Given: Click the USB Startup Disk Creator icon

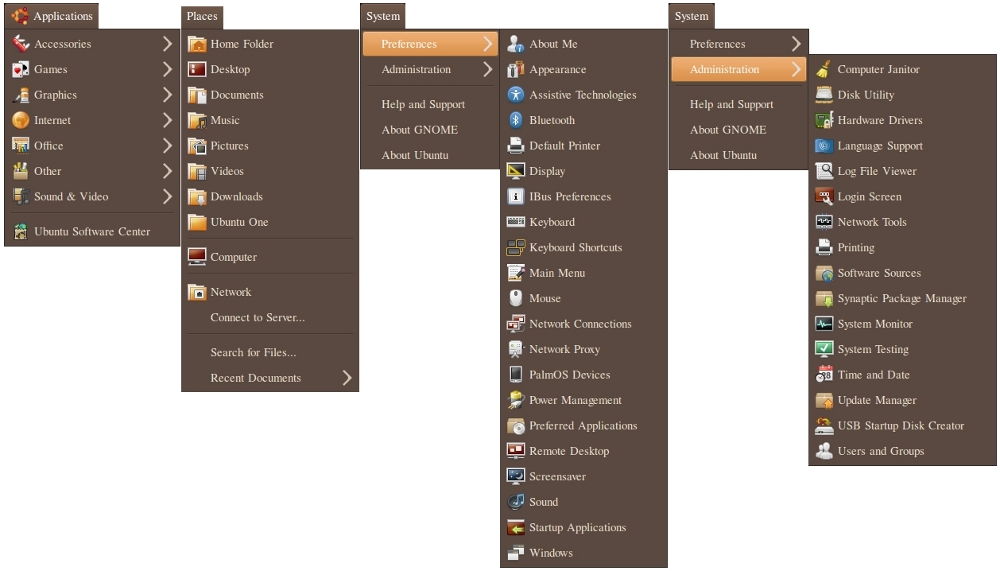Looking at the screenshot, I should (x=824, y=426).
